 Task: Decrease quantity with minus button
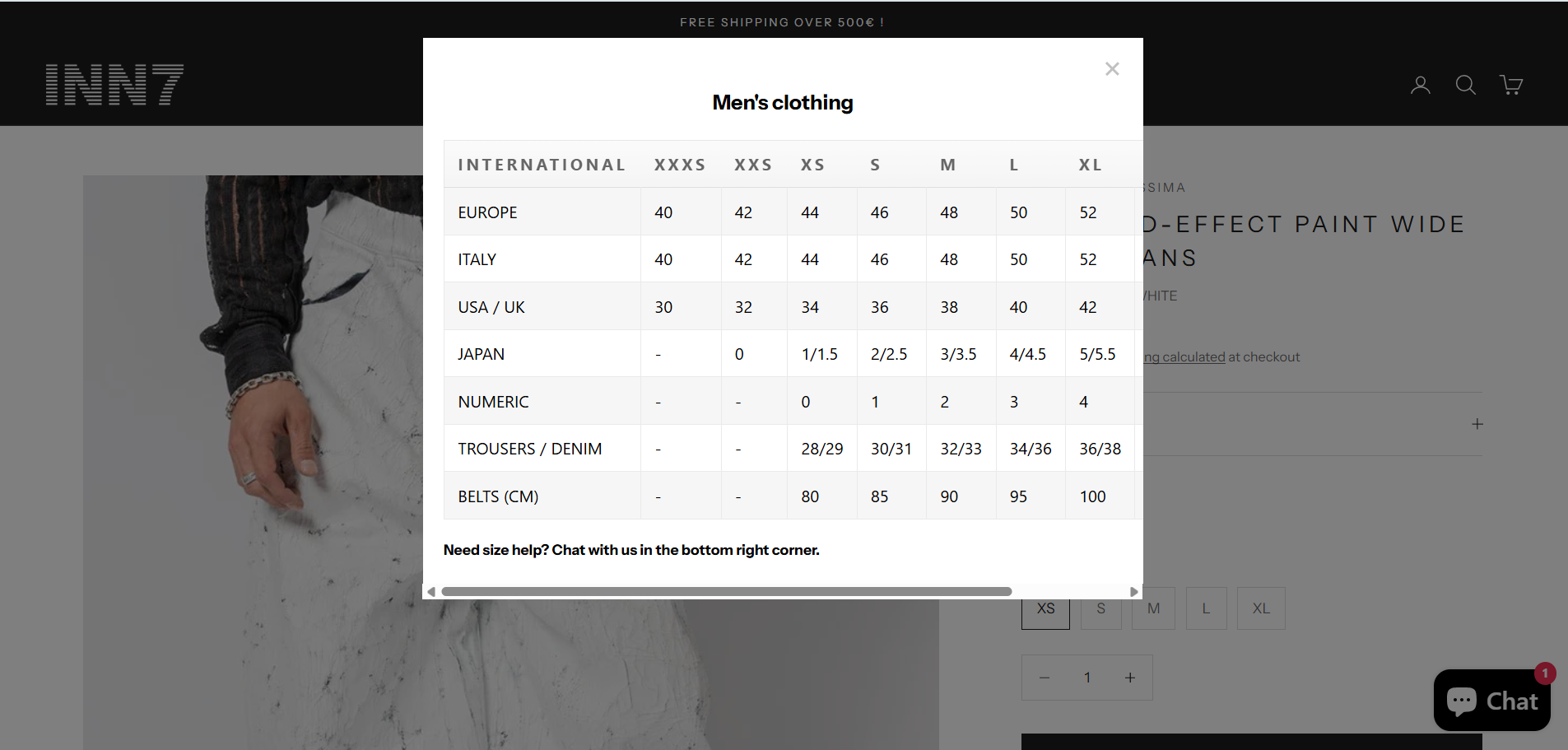pos(1045,678)
